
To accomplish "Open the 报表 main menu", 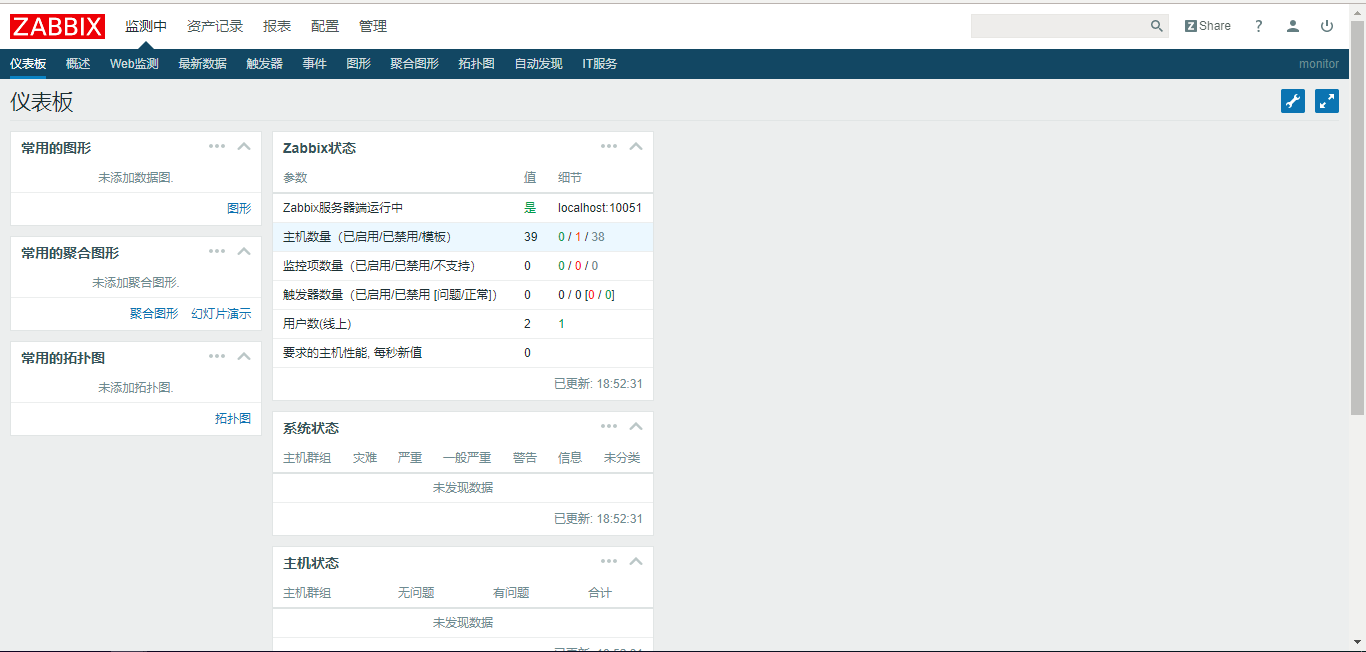I will coord(277,26).
